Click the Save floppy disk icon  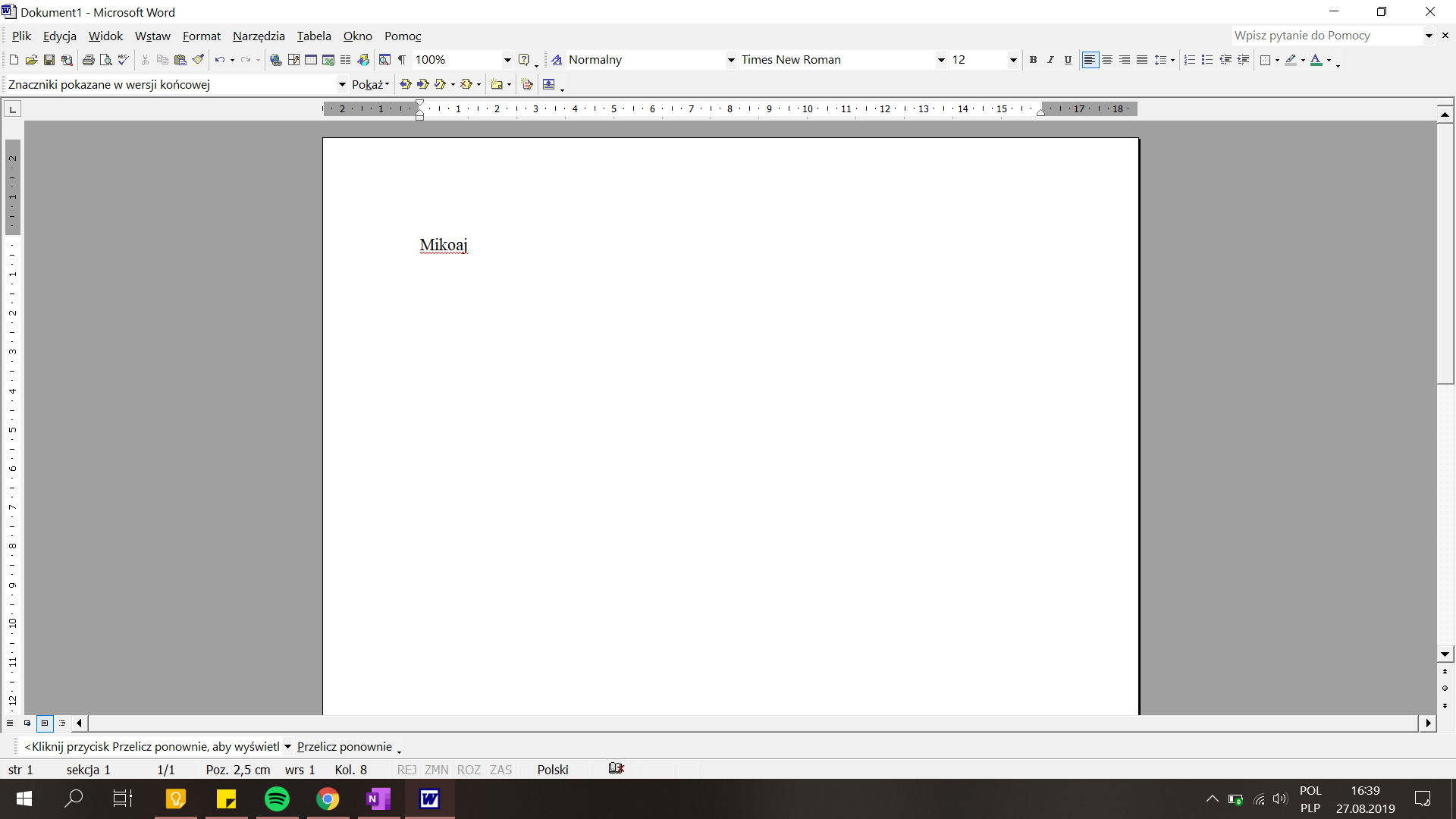[x=49, y=60]
